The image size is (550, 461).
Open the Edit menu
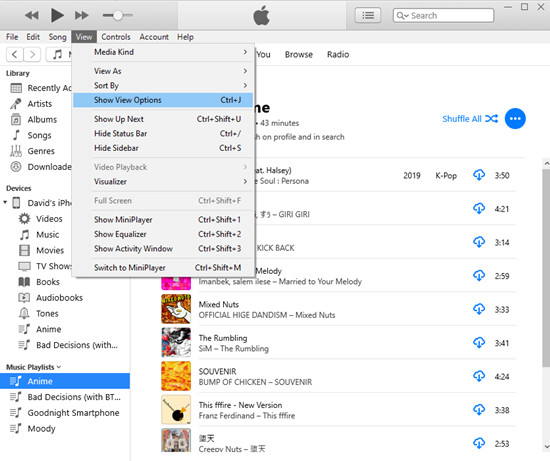point(33,37)
